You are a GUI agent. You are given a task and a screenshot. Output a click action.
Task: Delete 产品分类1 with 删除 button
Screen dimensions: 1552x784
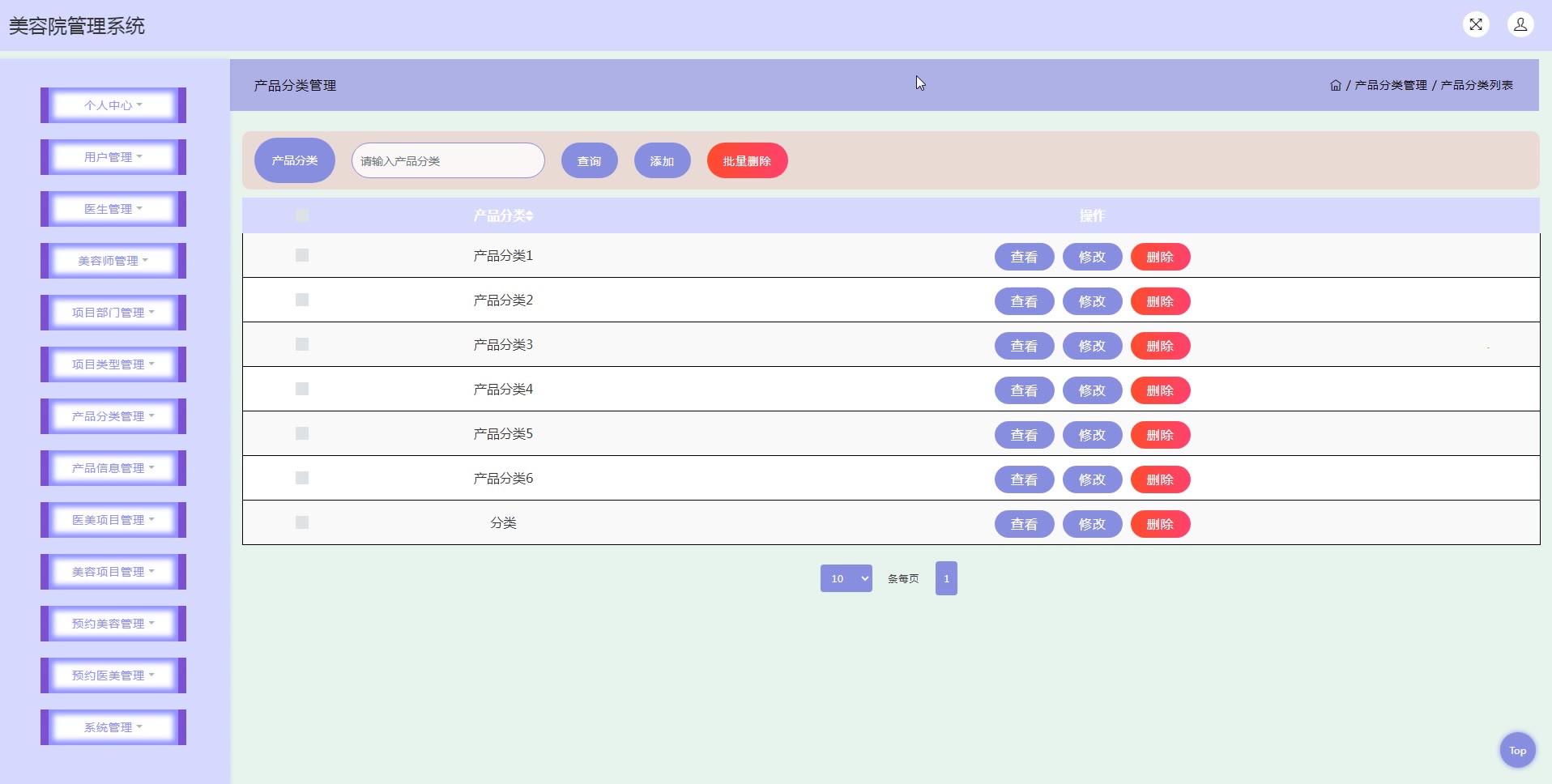pos(1161,257)
